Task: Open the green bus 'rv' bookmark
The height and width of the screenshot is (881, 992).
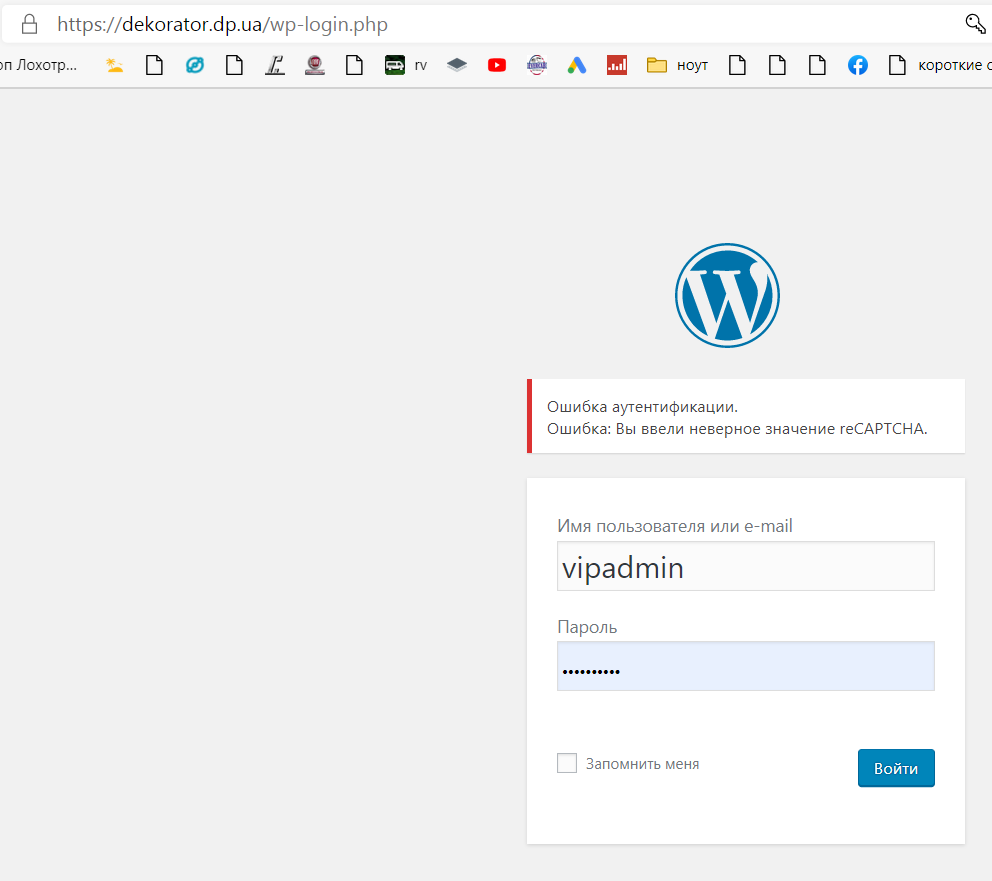Action: coord(406,65)
